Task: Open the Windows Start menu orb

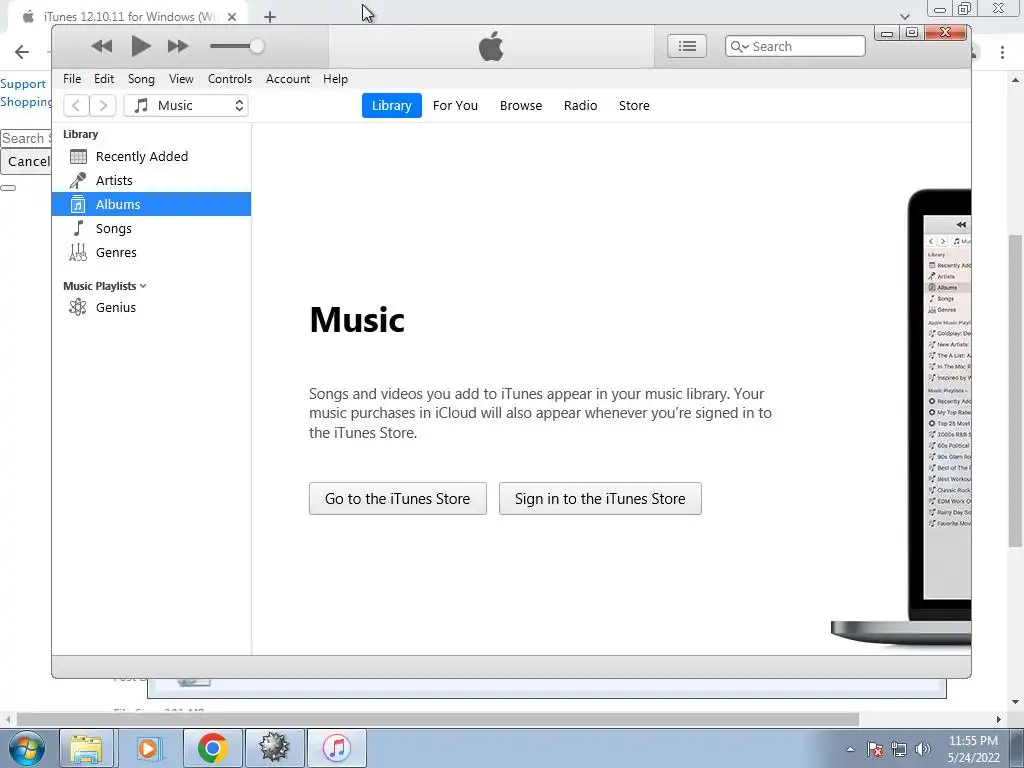Action: point(26,748)
